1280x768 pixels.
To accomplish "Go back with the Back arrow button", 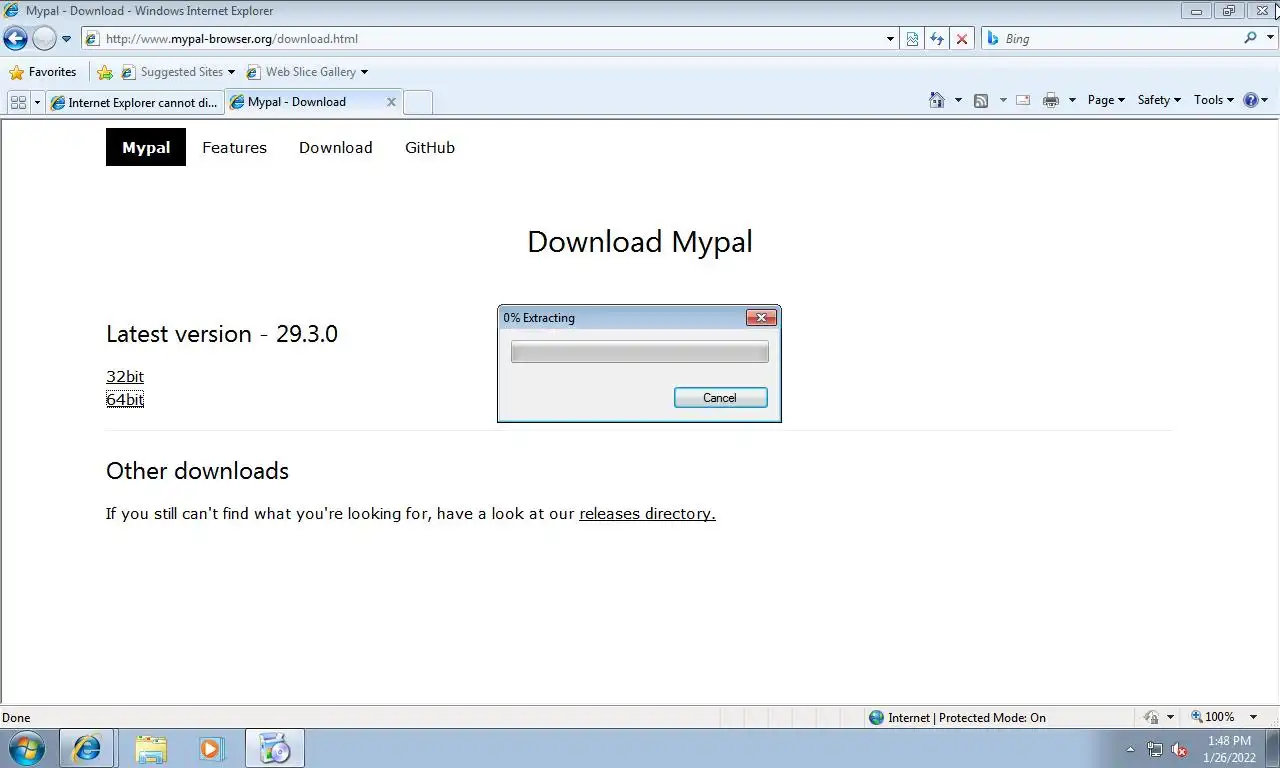I will [15, 39].
